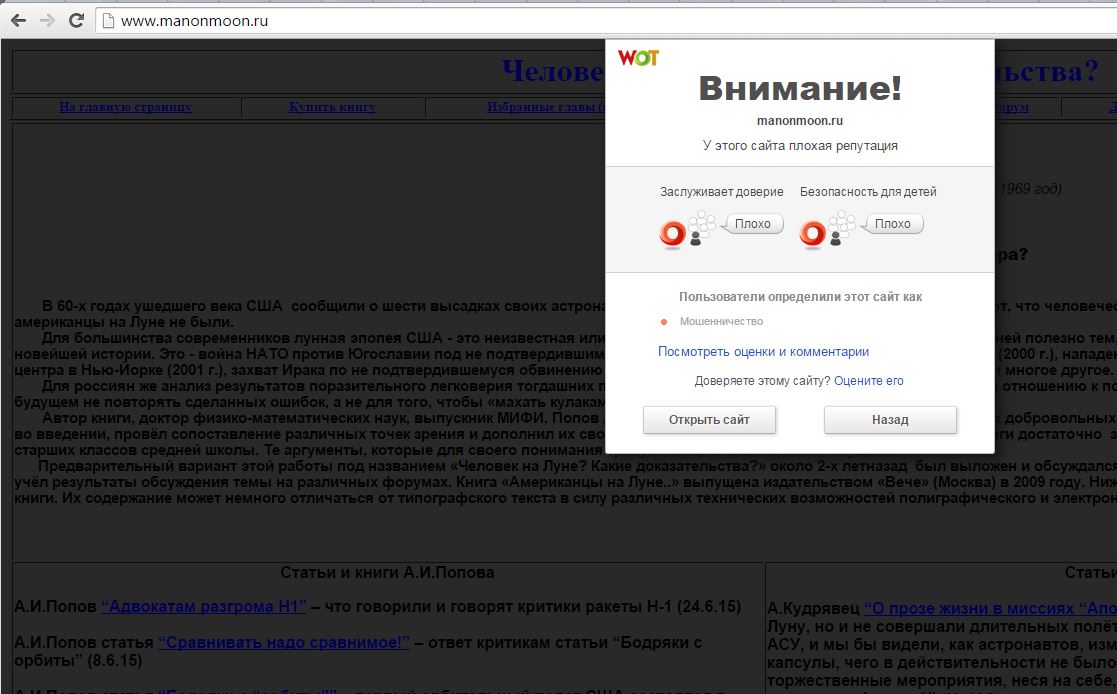Viewport: 1117px width, 694px height.
Task: Open the article link 'Адвокатам разгрома Н1'
Action: coord(204,606)
